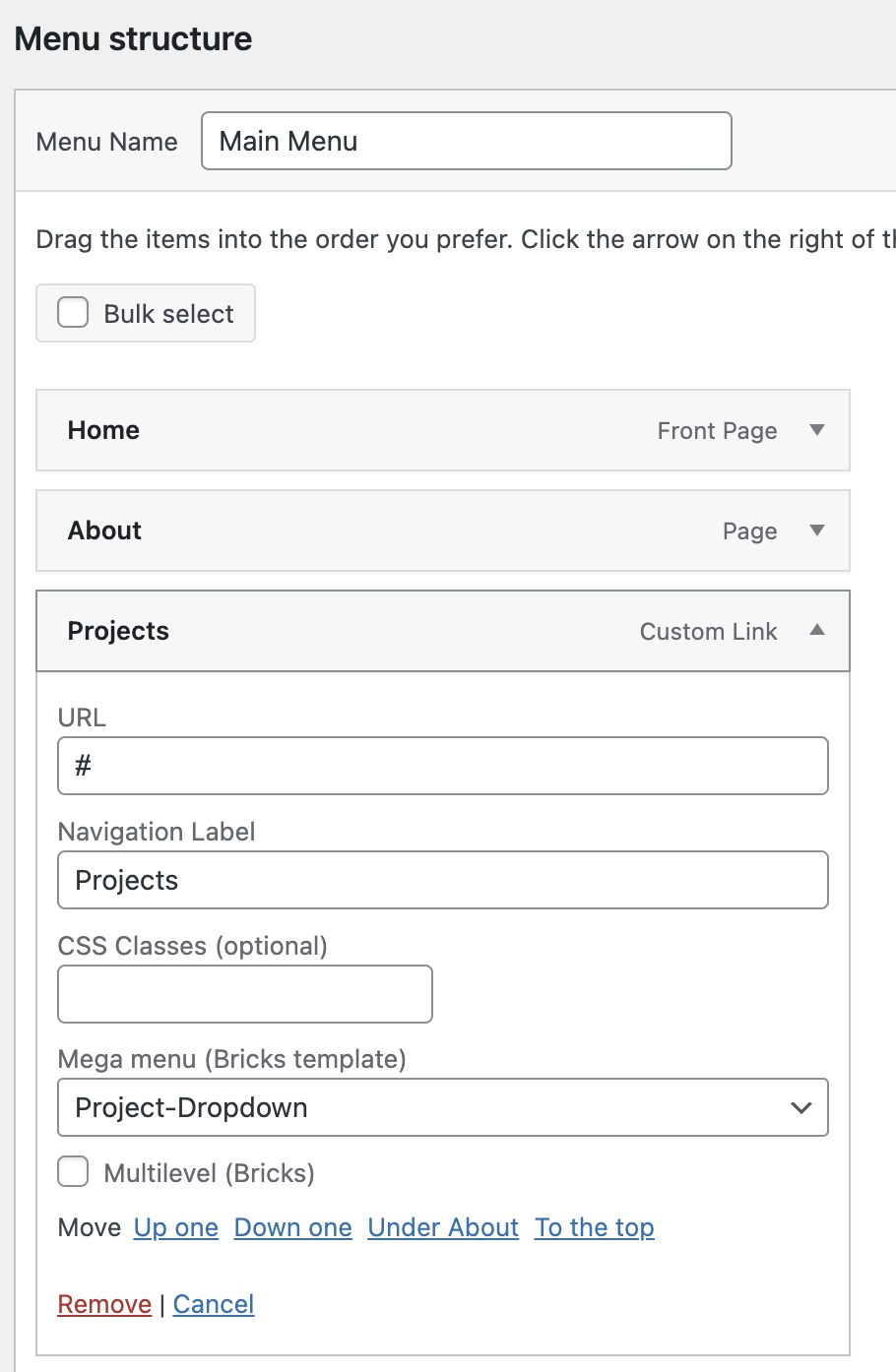Open the Mega menu Bricks template dropdown

443,1107
